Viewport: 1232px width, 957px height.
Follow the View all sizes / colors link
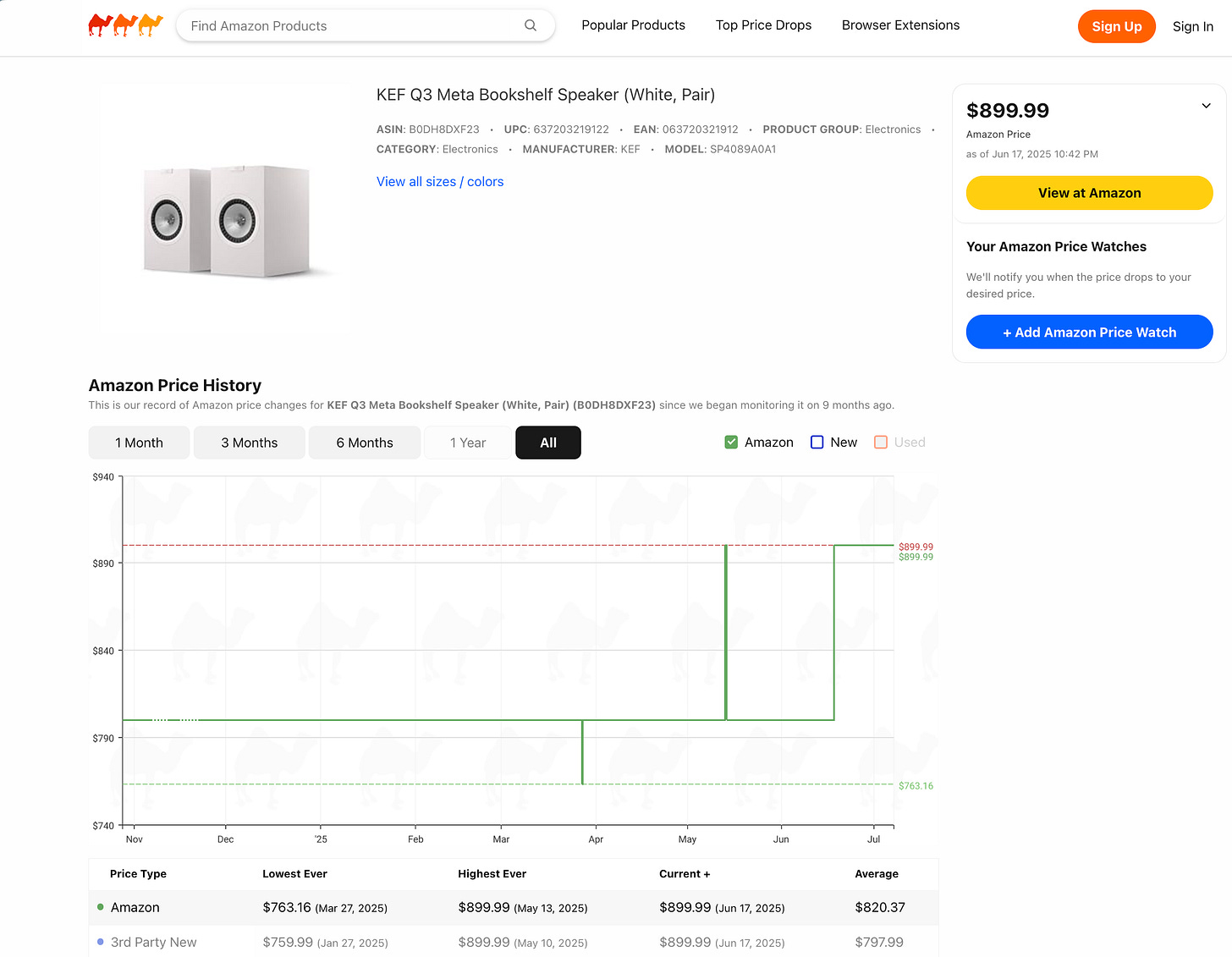440,182
